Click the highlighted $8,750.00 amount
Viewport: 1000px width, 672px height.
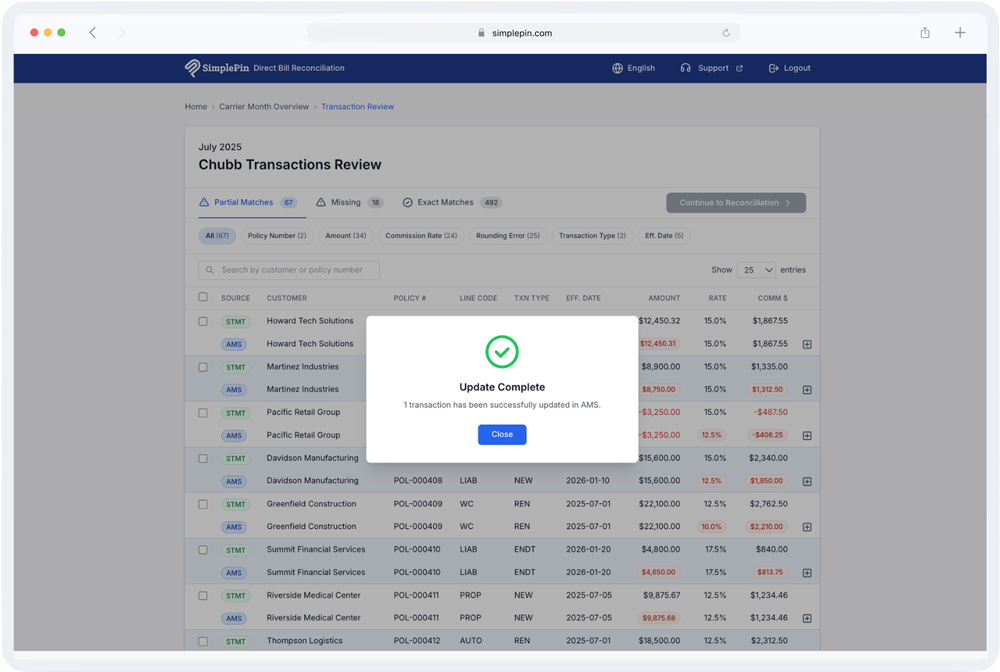[x=659, y=390]
